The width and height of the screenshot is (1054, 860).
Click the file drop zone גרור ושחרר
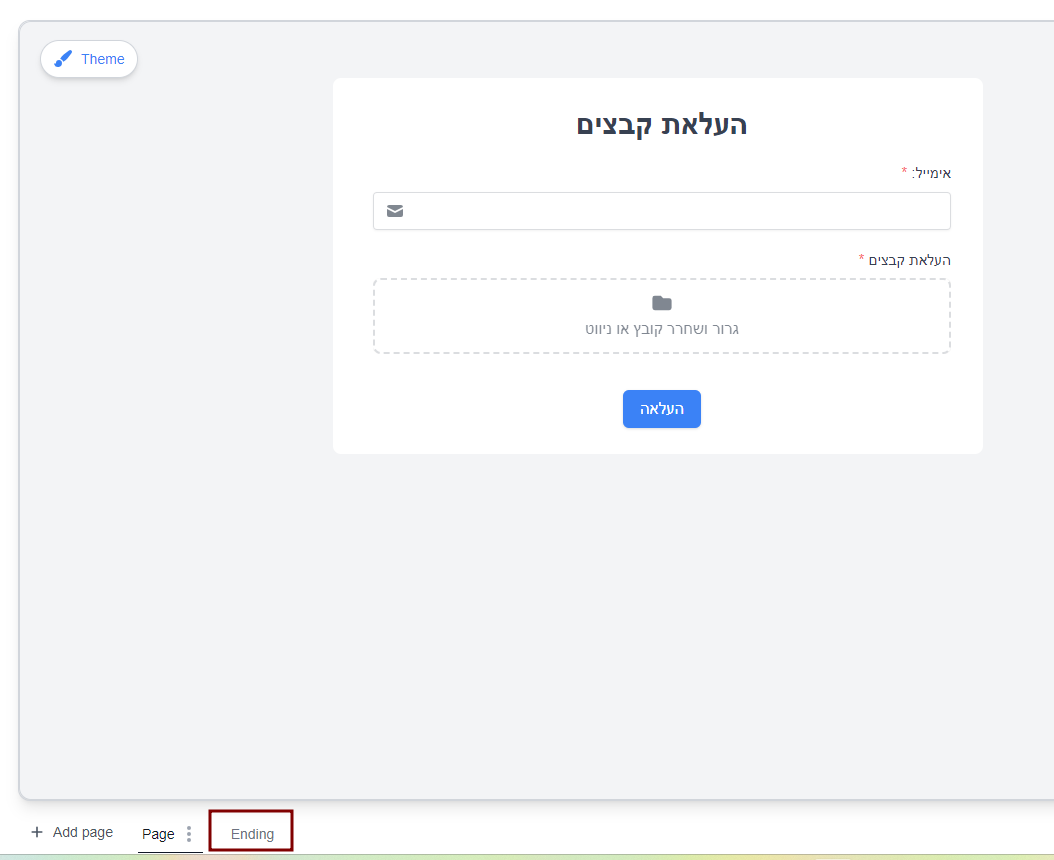(662, 316)
